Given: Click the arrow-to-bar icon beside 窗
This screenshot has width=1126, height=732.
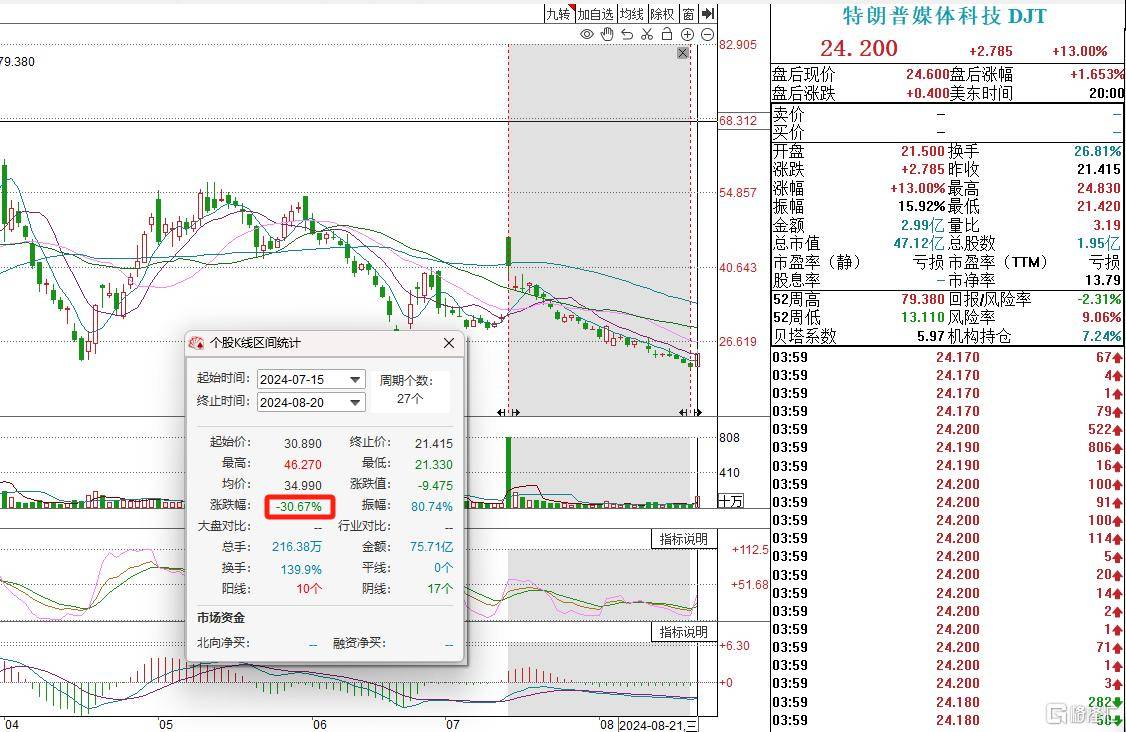Looking at the screenshot, I should tap(708, 14).
